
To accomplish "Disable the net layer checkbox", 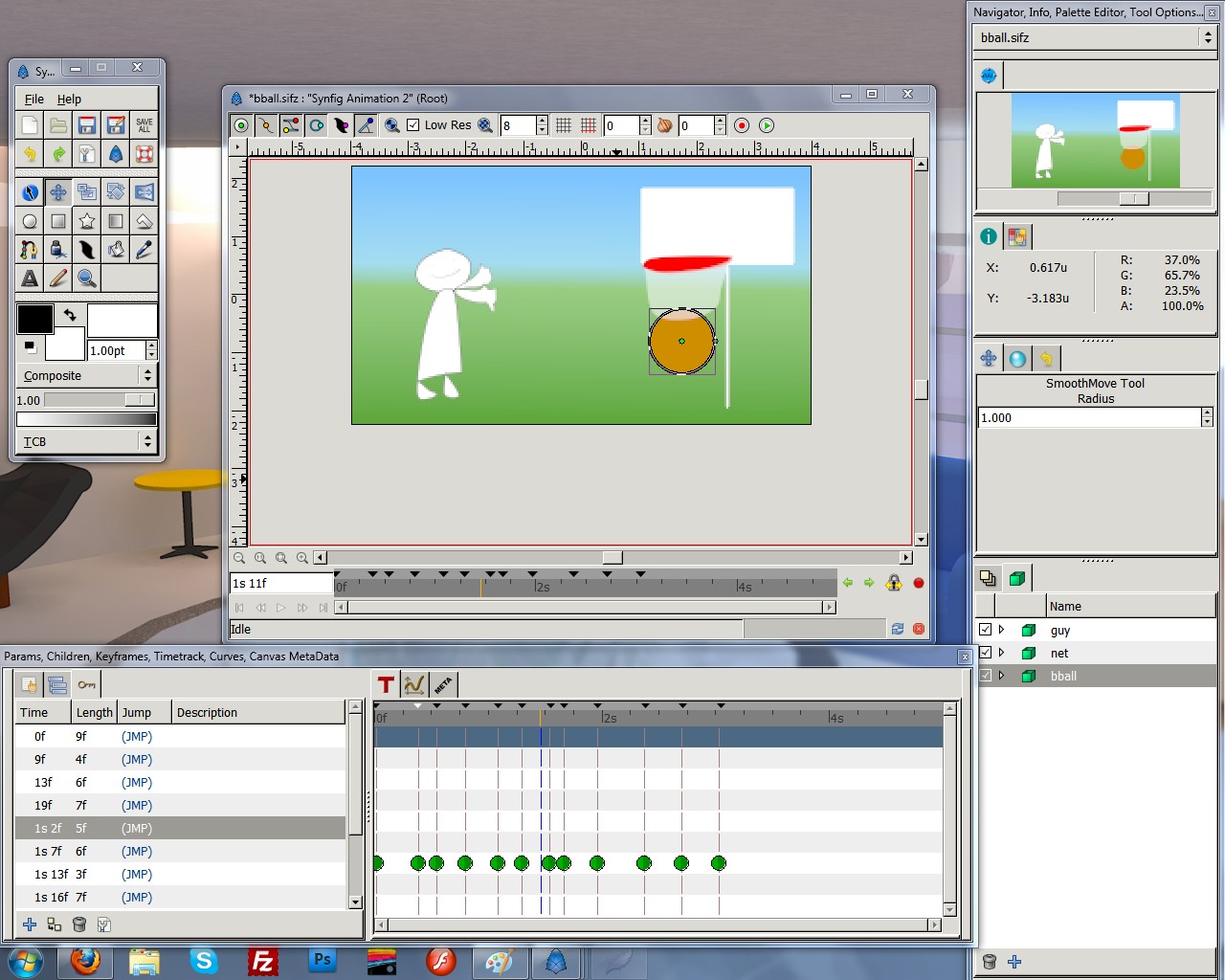I will tap(985, 653).
